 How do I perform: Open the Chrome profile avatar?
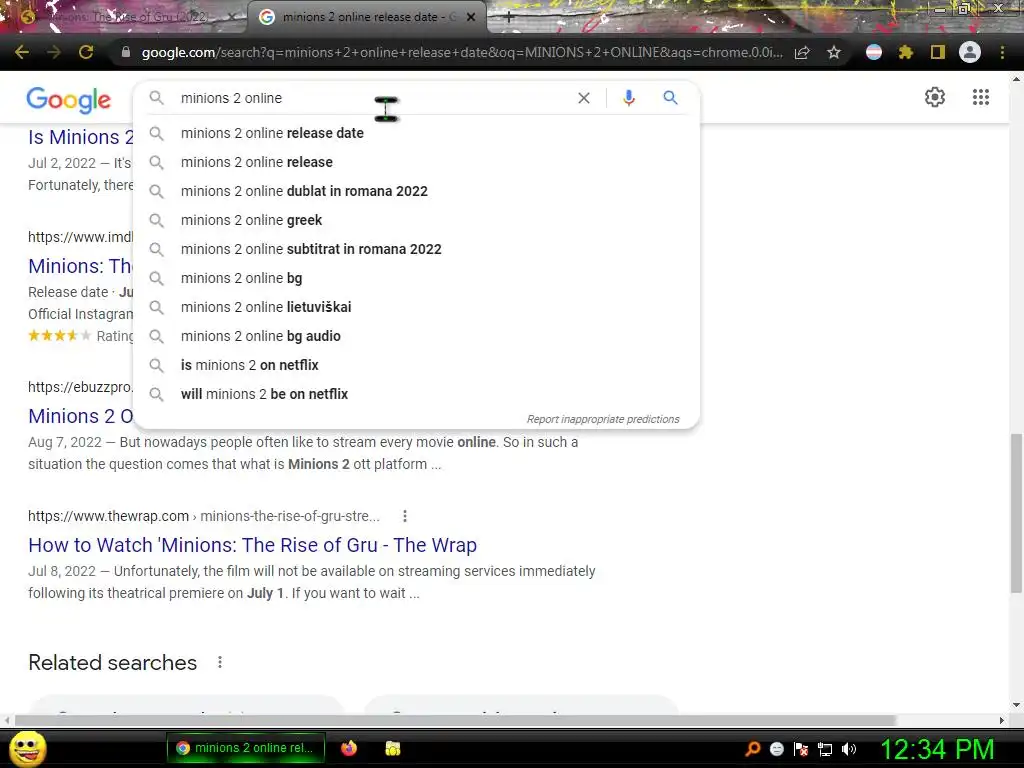(x=970, y=52)
